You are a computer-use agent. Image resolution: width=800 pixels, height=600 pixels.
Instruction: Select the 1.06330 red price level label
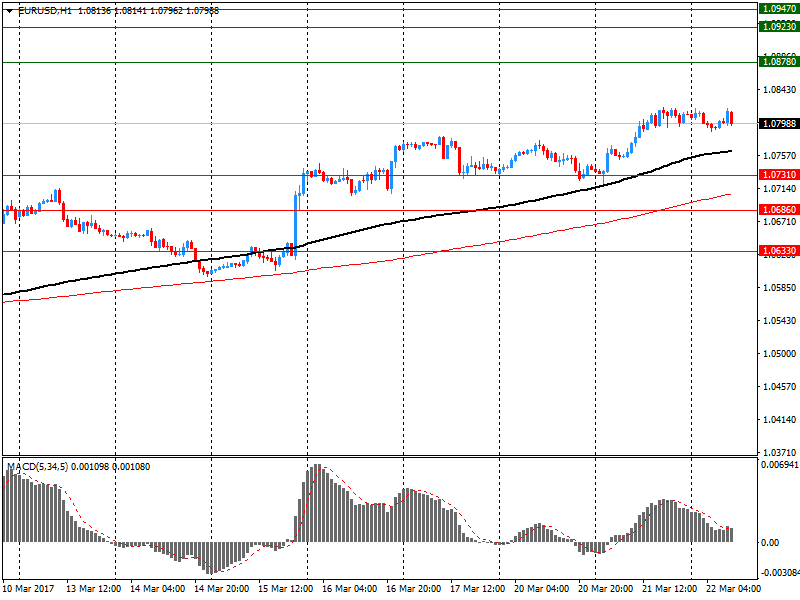point(779,251)
